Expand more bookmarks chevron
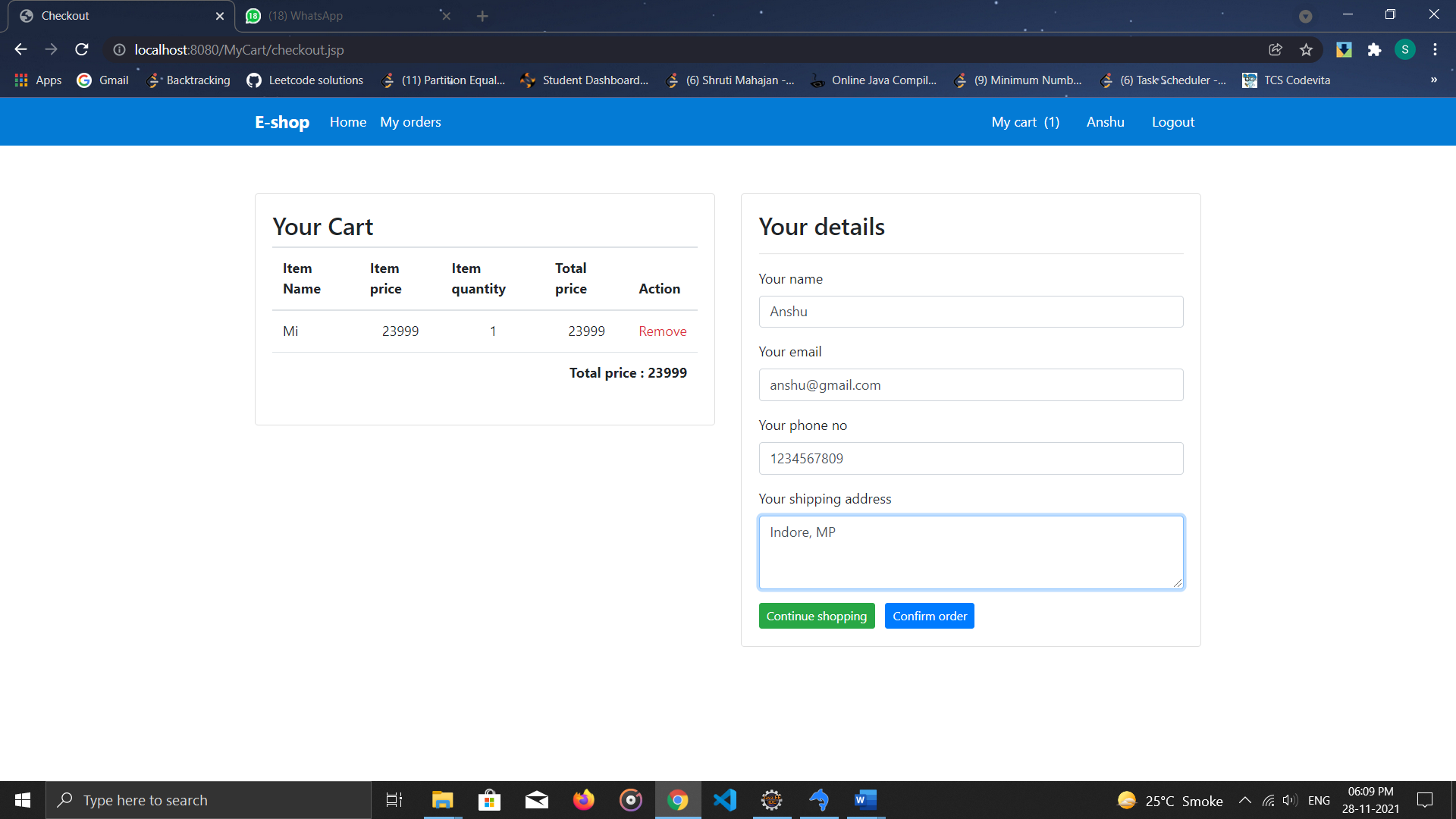1456x819 pixels. pyautogui.click(x=1434, y=80)
